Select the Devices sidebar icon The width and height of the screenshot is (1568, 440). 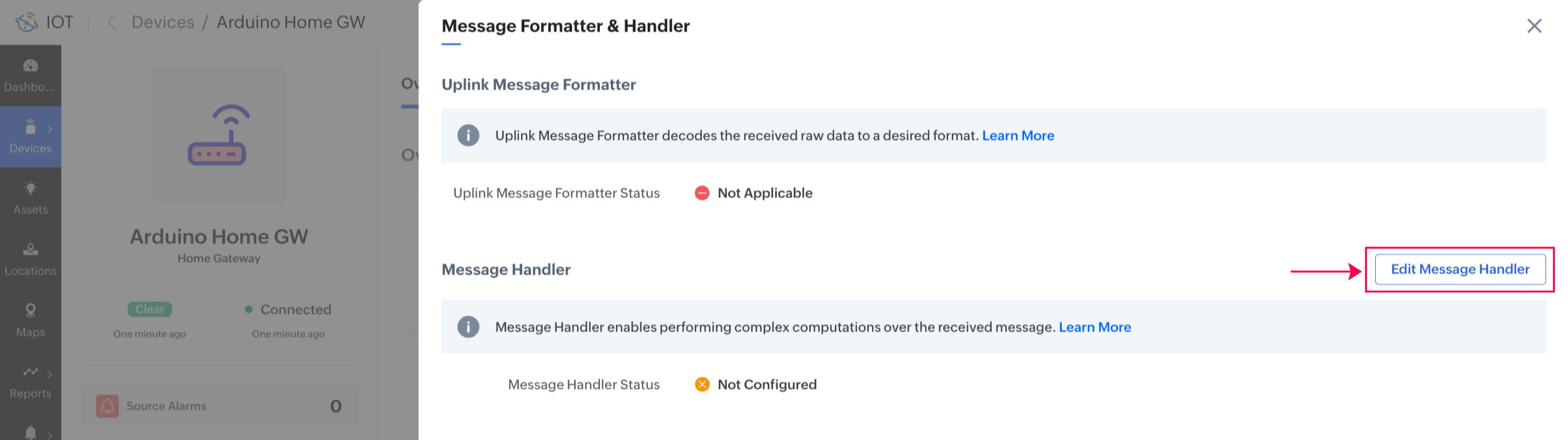[x=31, y=128]
